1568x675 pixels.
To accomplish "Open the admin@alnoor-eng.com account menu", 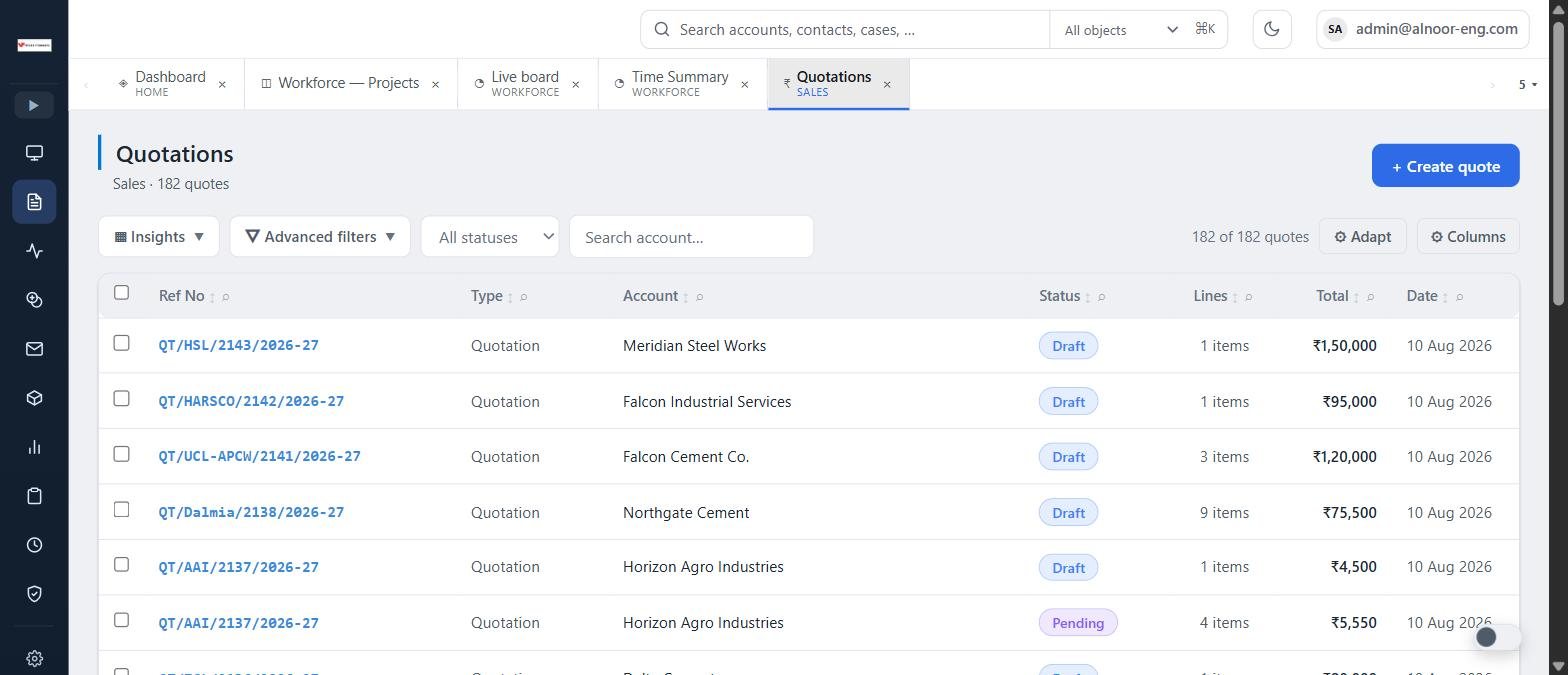I will click(1423, 29).
